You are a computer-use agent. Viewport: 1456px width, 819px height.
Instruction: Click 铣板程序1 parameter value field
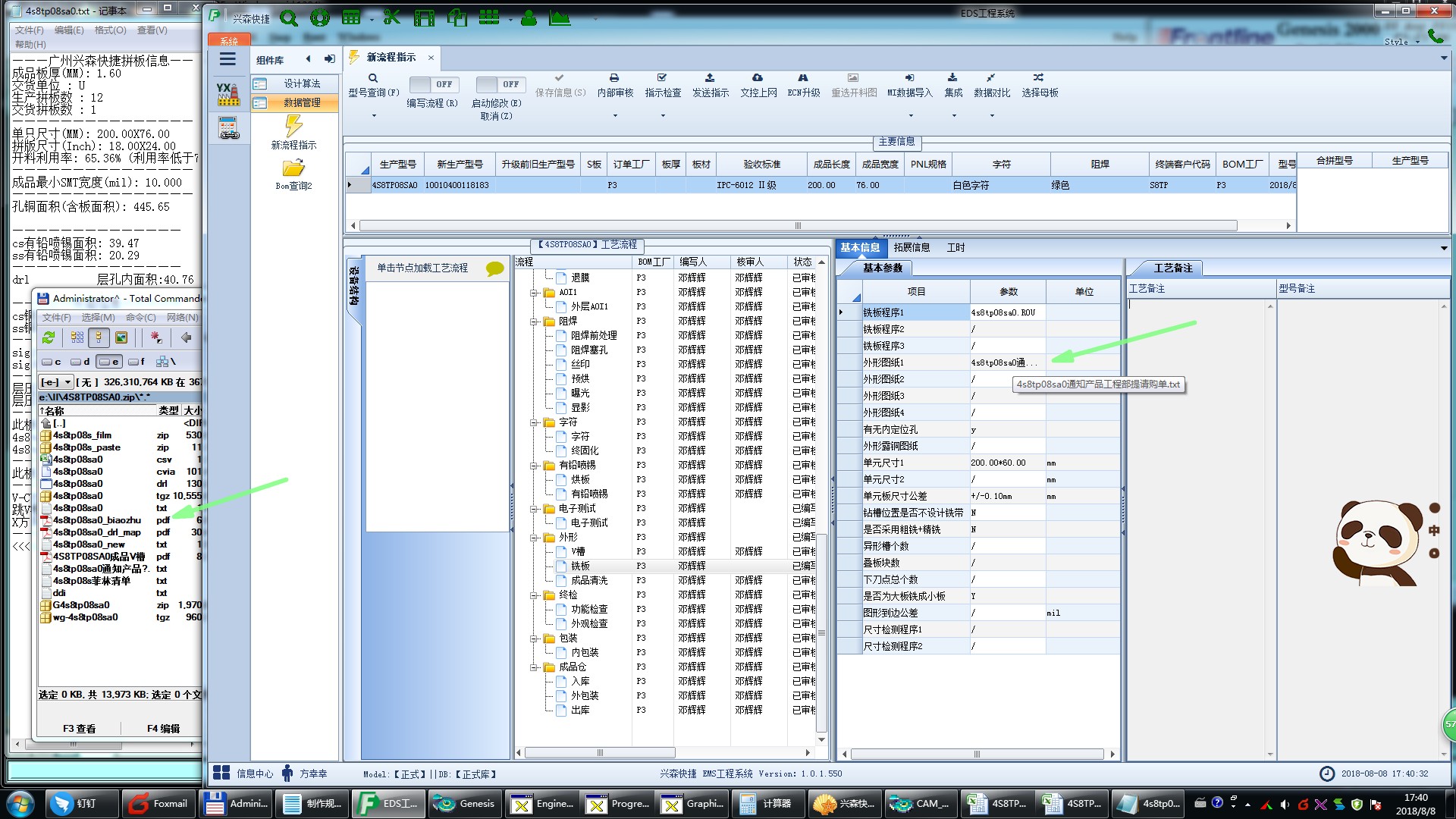click(x=1007, y=312)
